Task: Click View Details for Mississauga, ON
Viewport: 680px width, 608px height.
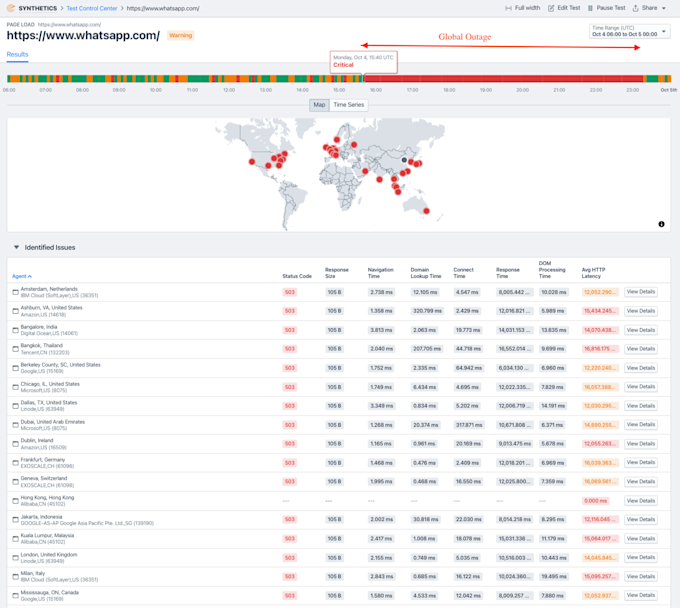Action: (641, 595)
